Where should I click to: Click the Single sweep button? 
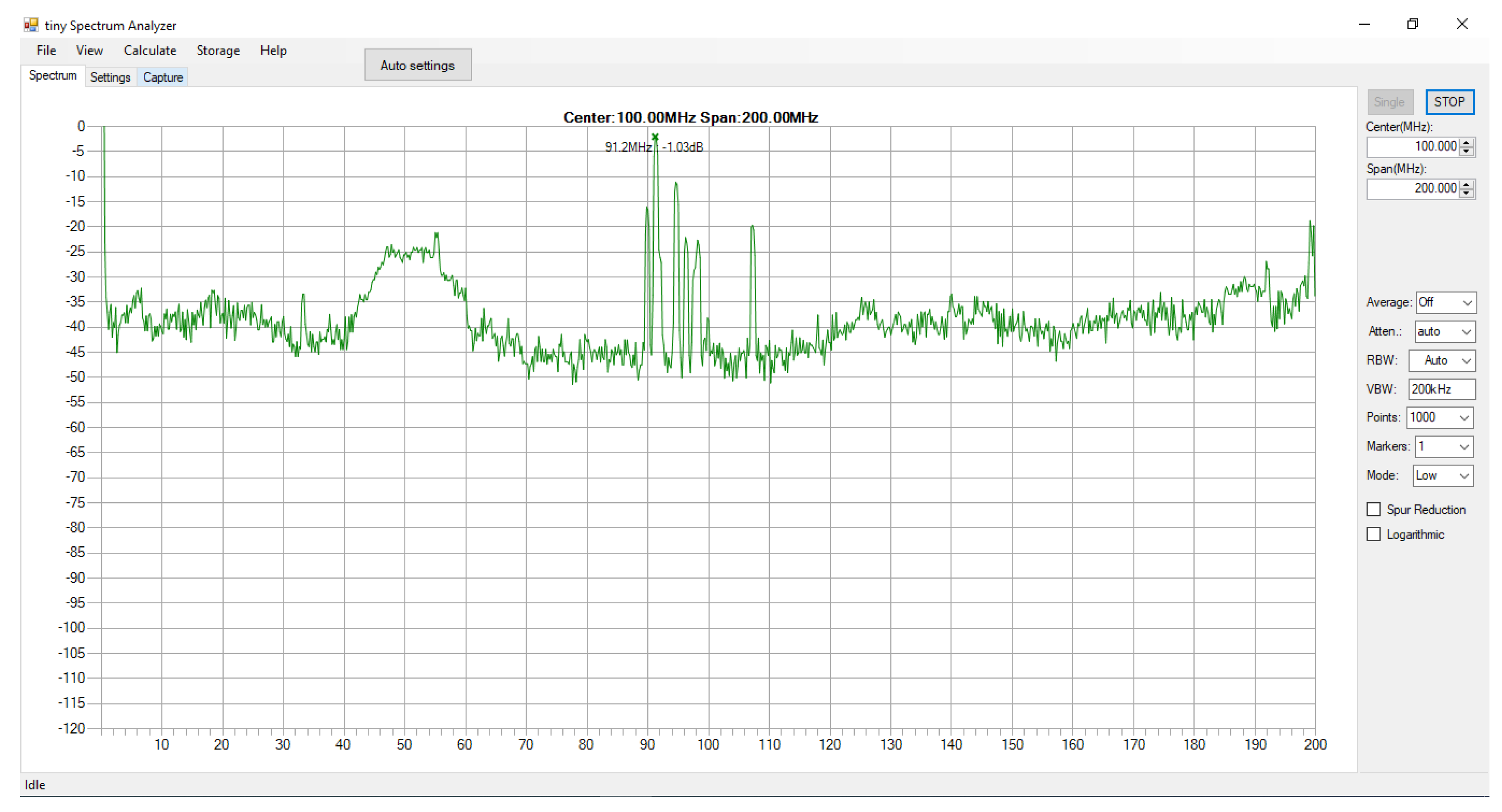click(x=1390, y=101)
